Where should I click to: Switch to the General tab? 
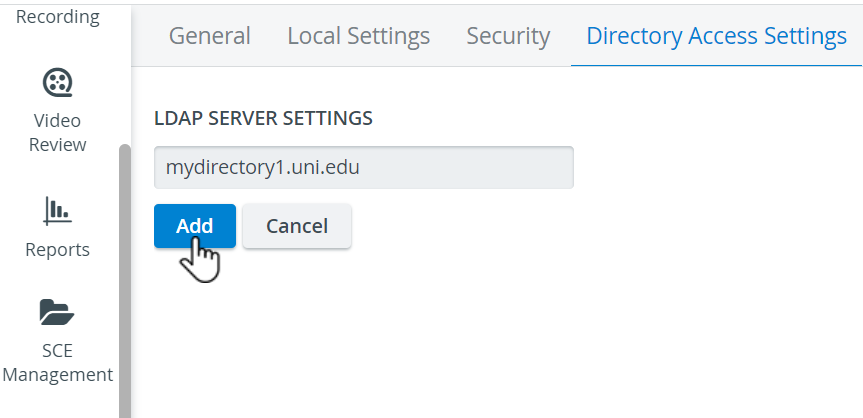pos(209,36)
